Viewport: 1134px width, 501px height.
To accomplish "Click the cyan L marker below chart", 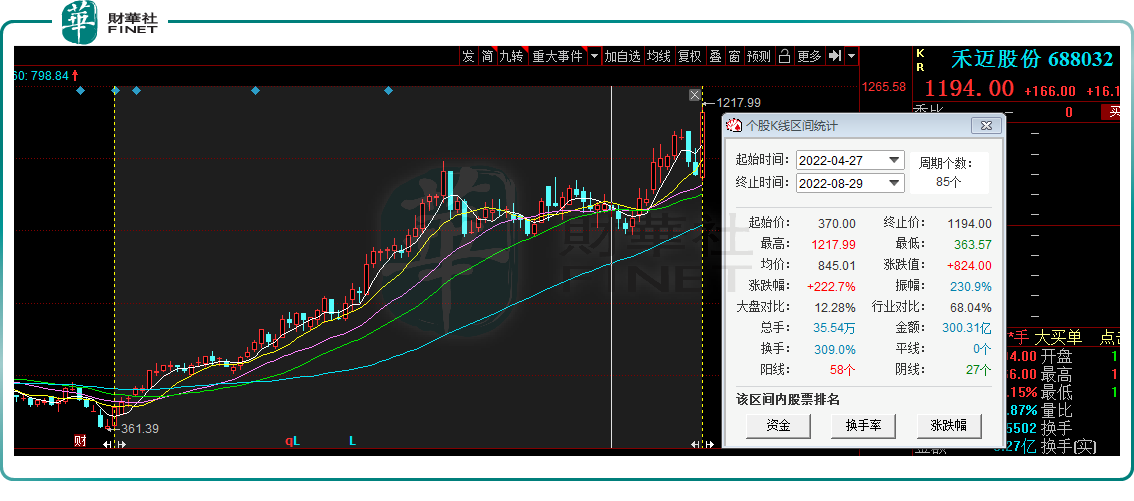I will point(353,440).
